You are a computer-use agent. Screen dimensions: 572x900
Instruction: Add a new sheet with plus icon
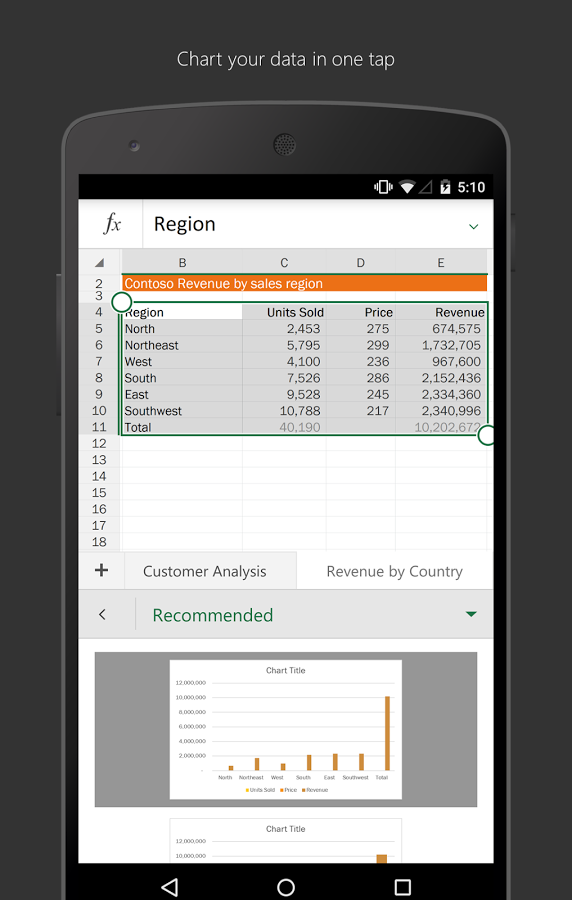tap(102, 570)
